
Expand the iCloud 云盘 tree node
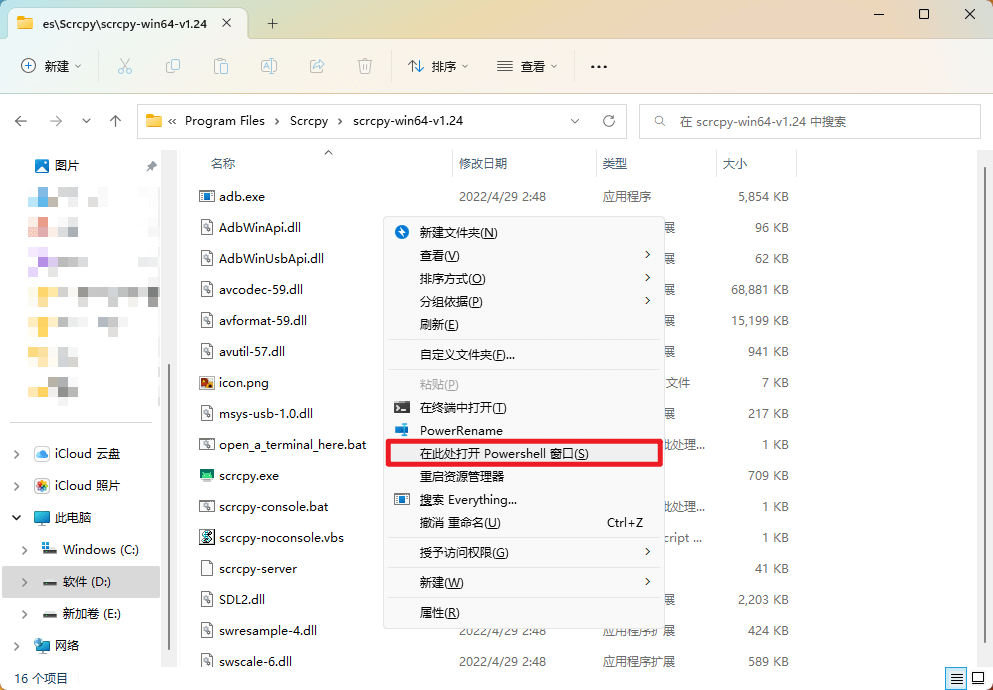tap(17, 454)
